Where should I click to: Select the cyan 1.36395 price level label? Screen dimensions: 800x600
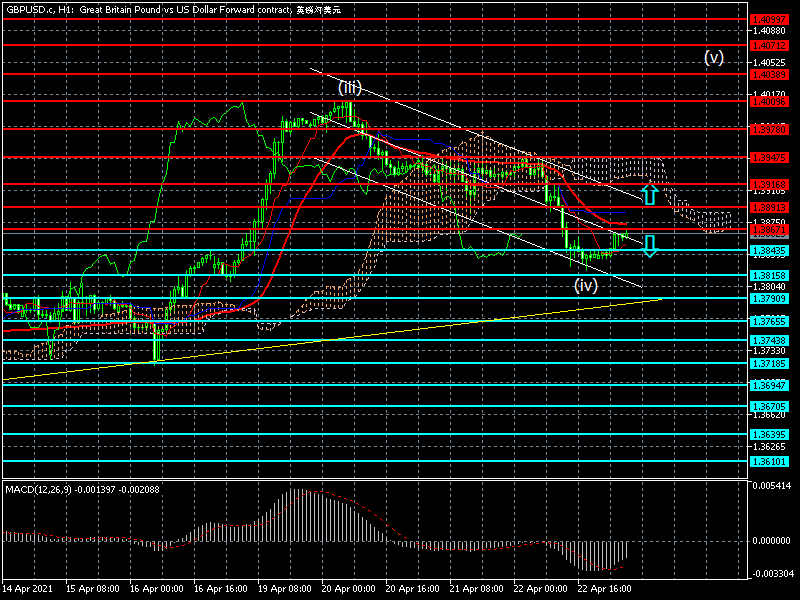pyautogui.click(x=769, y=435)
